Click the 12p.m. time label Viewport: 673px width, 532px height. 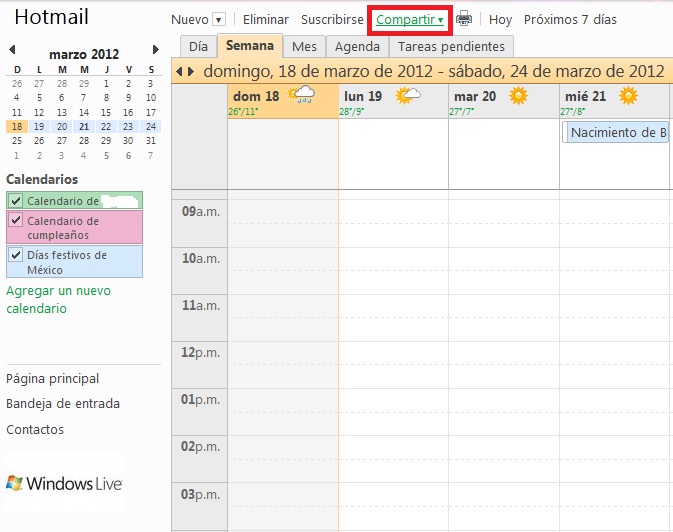click(x=200, y=353)
